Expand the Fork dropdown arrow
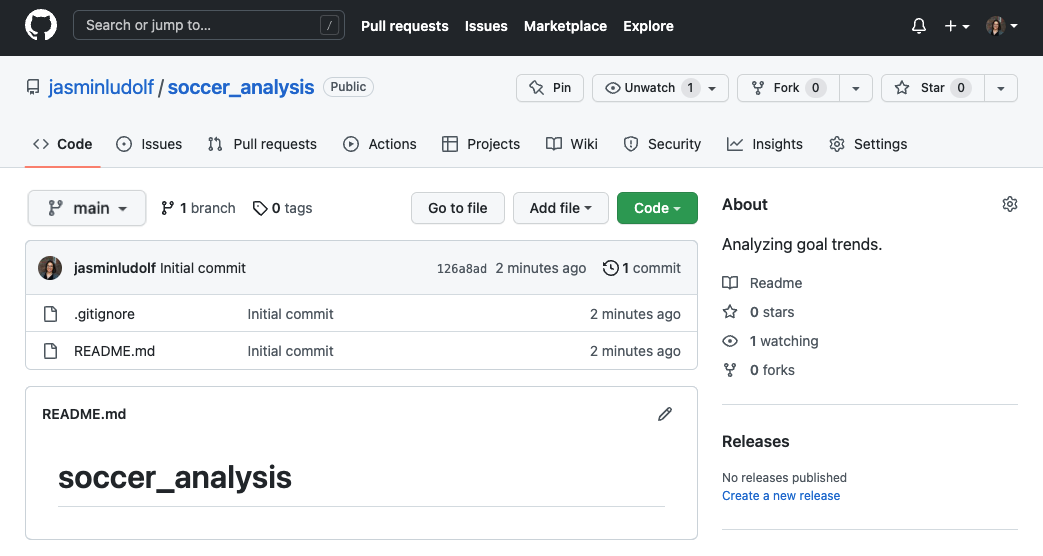 click(x=855, y=88)
